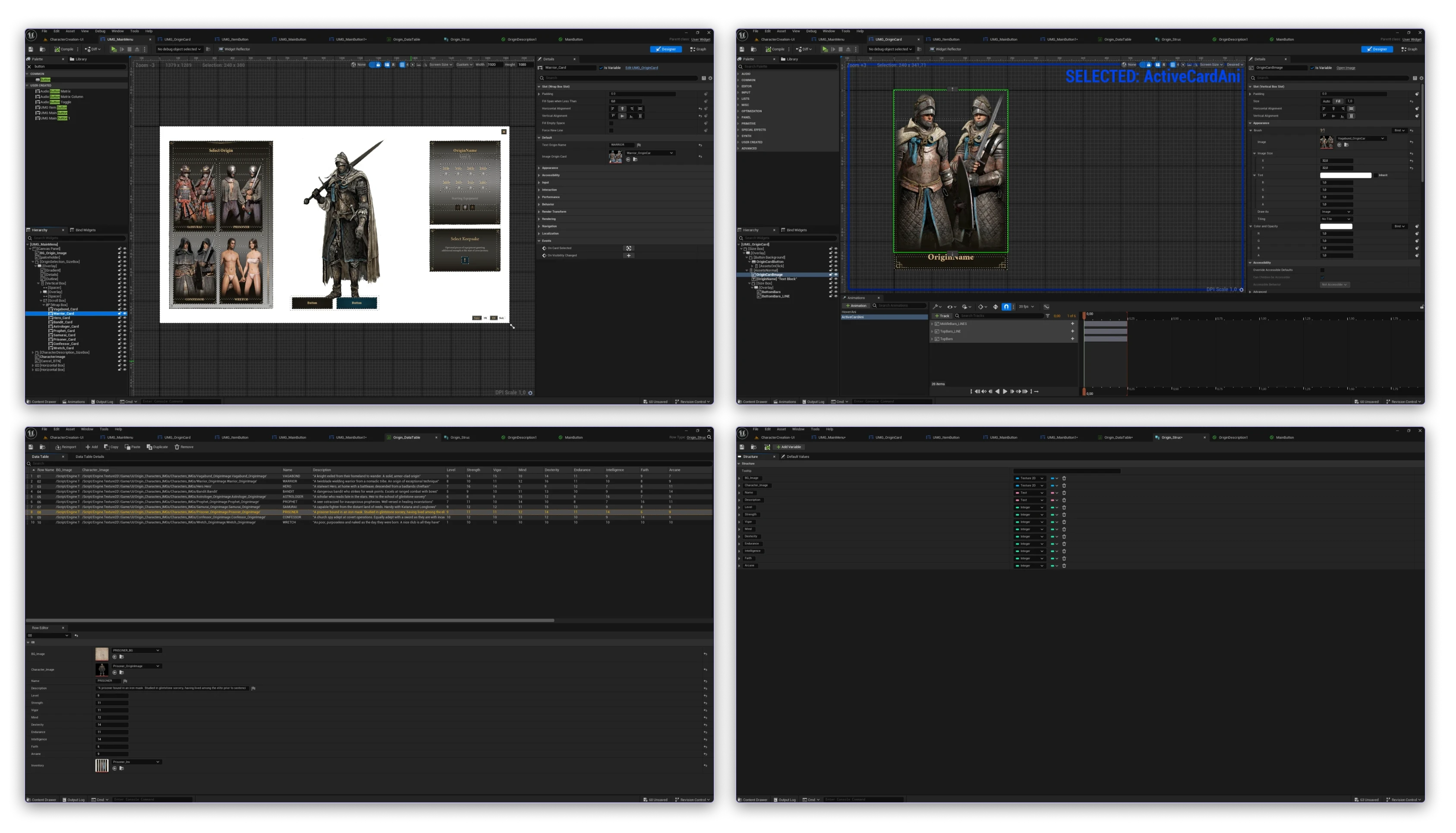Delete the Faith variable with its trash icon
The image size is (1456, 833).
tap(1064, 558)
